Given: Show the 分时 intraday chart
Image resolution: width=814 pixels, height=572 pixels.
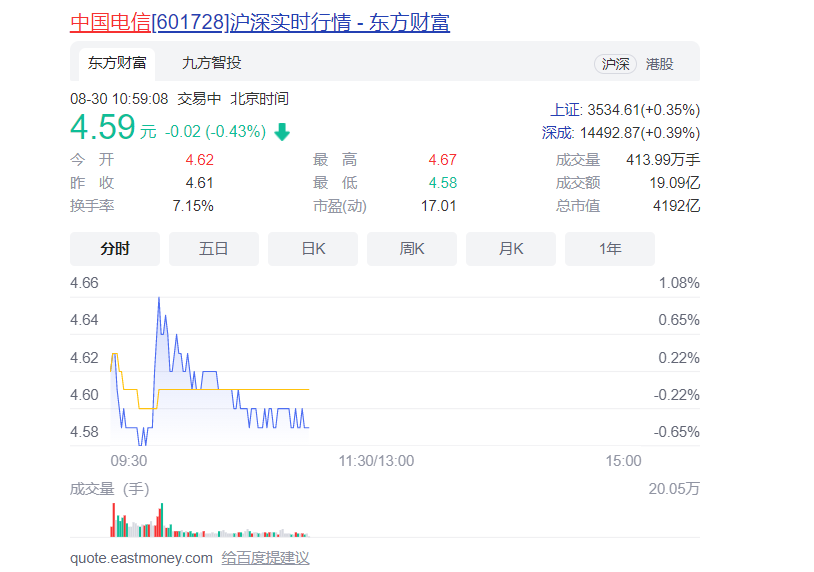Looking at the screenshot, I should pos(115,249).
